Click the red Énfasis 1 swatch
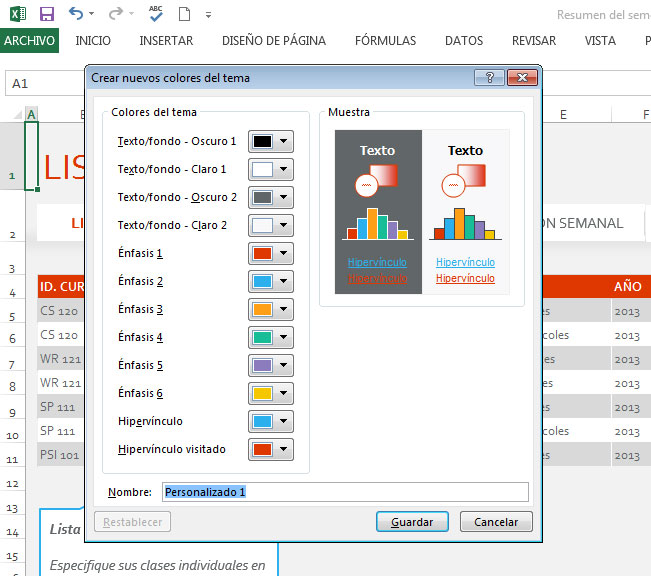 pyautogui.click(x=262, y=253)
